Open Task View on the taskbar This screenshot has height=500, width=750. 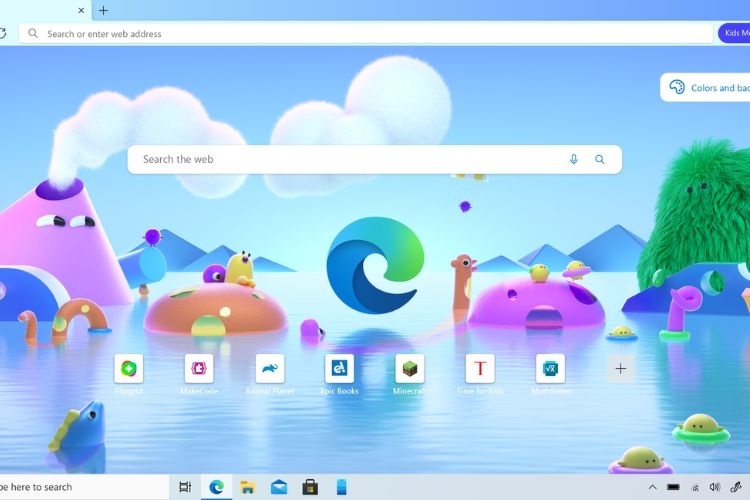tap(185, 487)
